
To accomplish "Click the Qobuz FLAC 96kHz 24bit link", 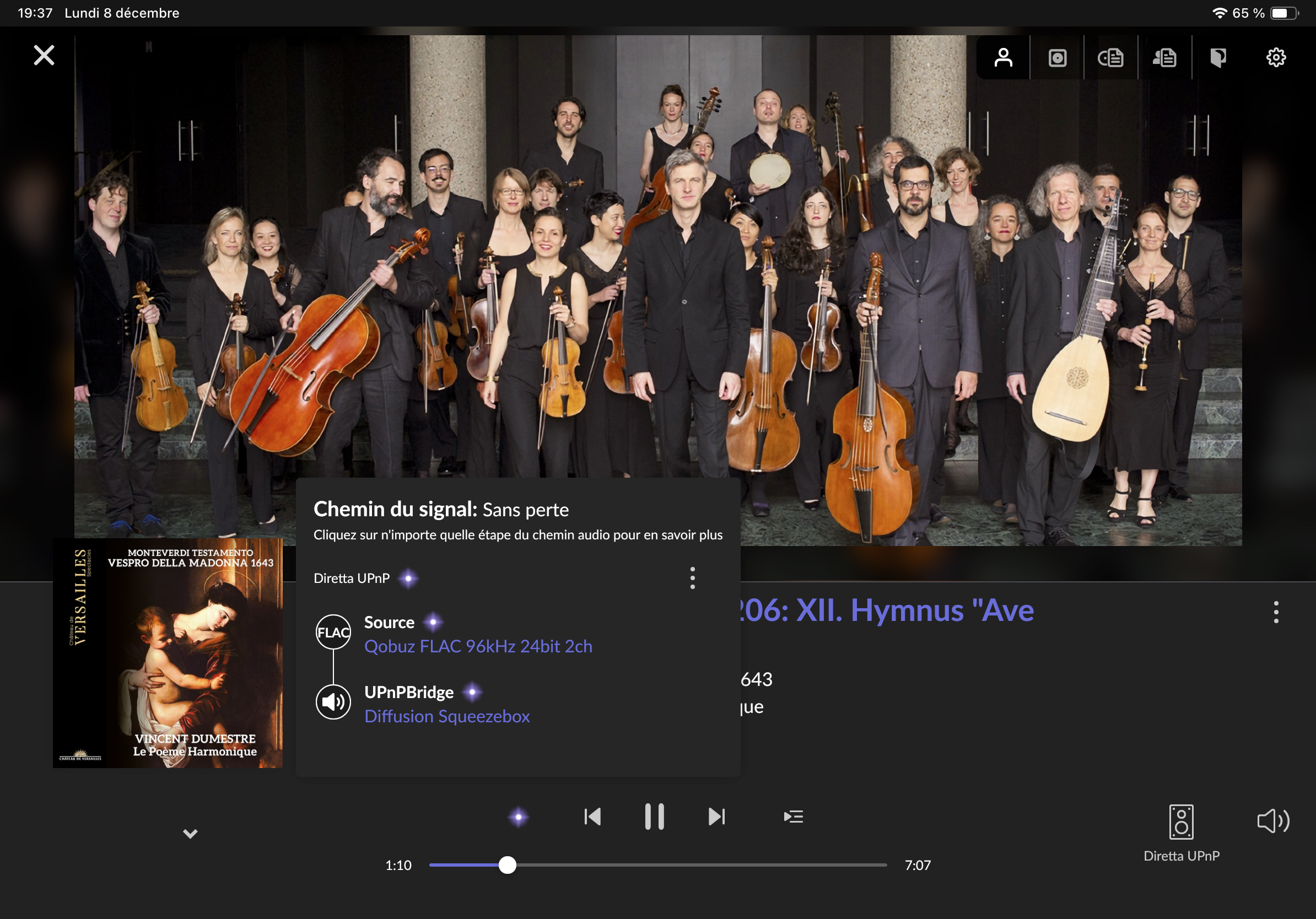I will point(478,646).
